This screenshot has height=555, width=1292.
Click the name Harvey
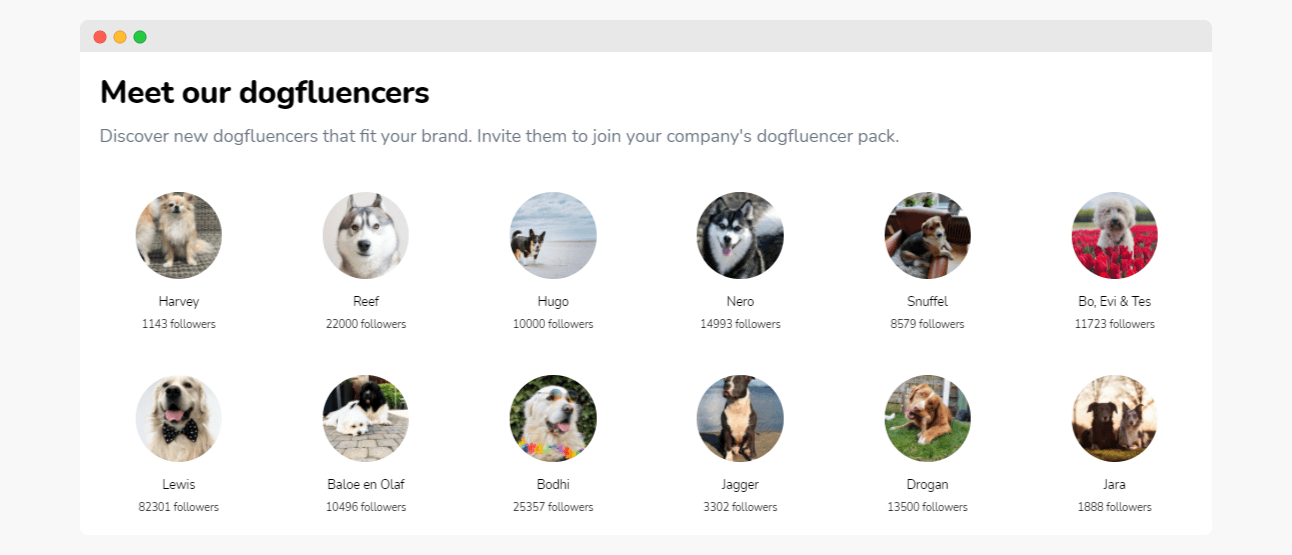point(179,301)
